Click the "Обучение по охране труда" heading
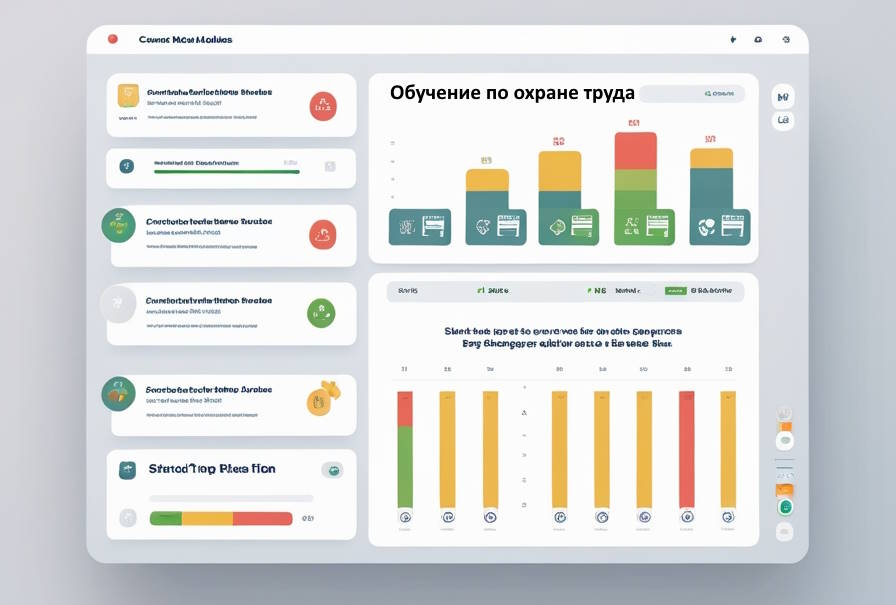The image size is (896, 605). point(512,93)
